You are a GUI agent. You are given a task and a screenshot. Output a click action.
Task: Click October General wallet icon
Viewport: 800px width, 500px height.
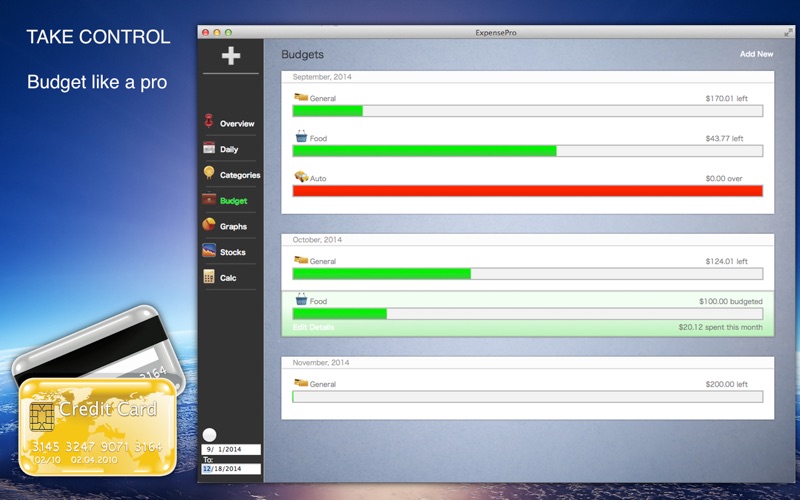click(301, 260)
